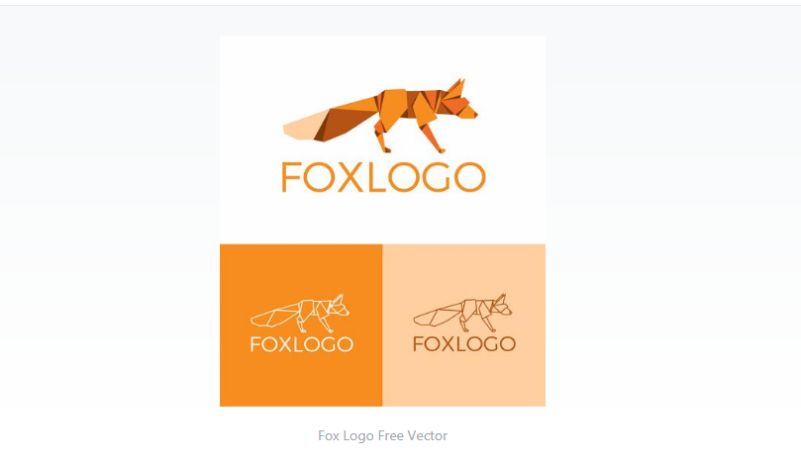Click the white FOXLOGO text on orange panel
This screenshot has width=801, height=465.
click(x=301, y=344)
